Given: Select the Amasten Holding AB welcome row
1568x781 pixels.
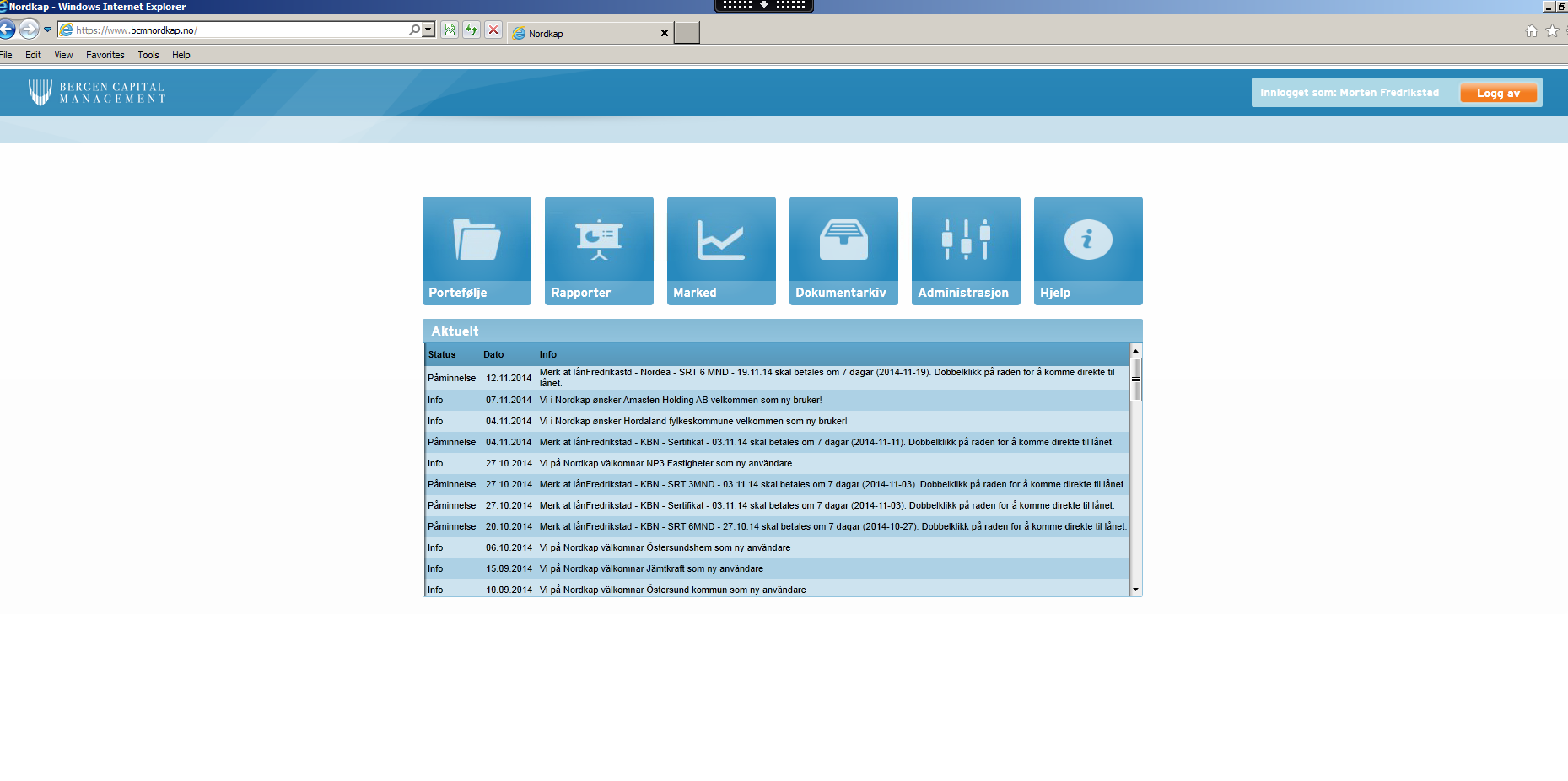Looking at the screenshot, I should coord(777,400).
